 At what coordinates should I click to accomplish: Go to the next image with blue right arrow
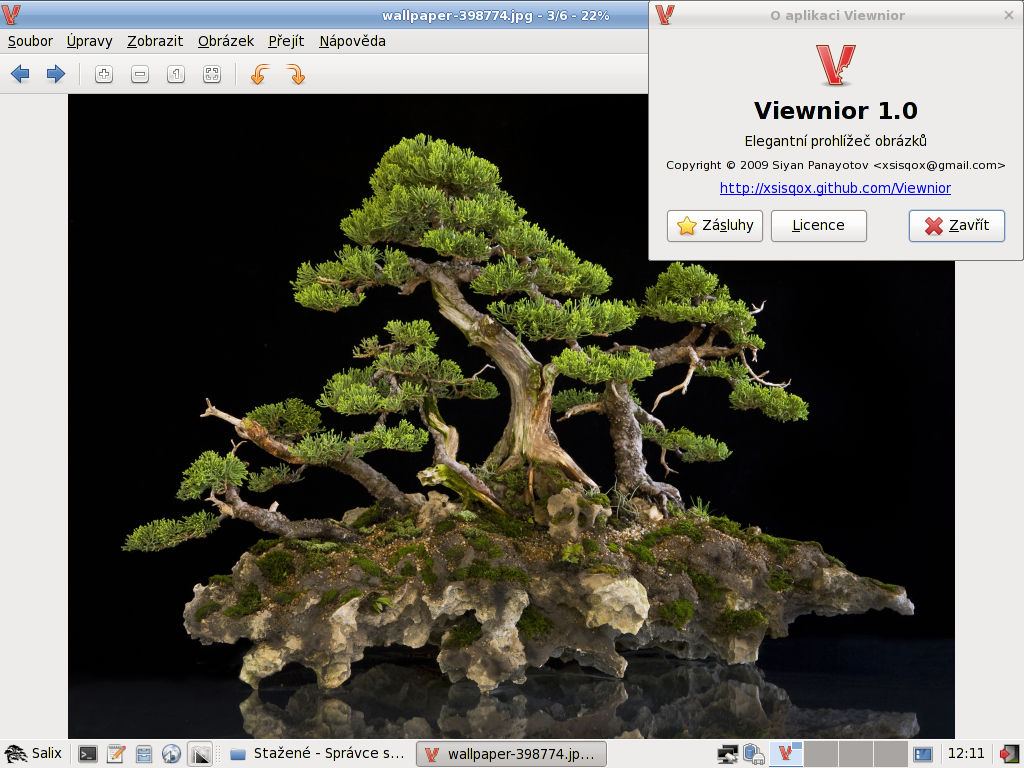click(x=56, y=74)
